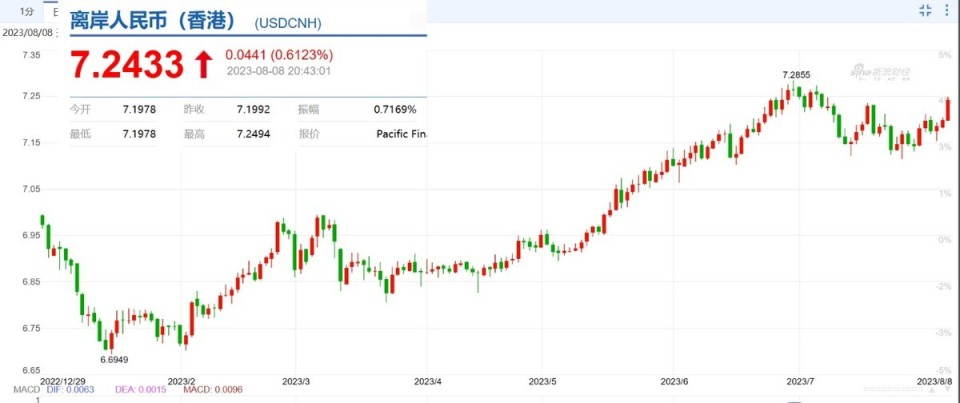Viewport: 960px width, 403px height.
Task: Select the DEA indicator label
Action: pos(140,389)
